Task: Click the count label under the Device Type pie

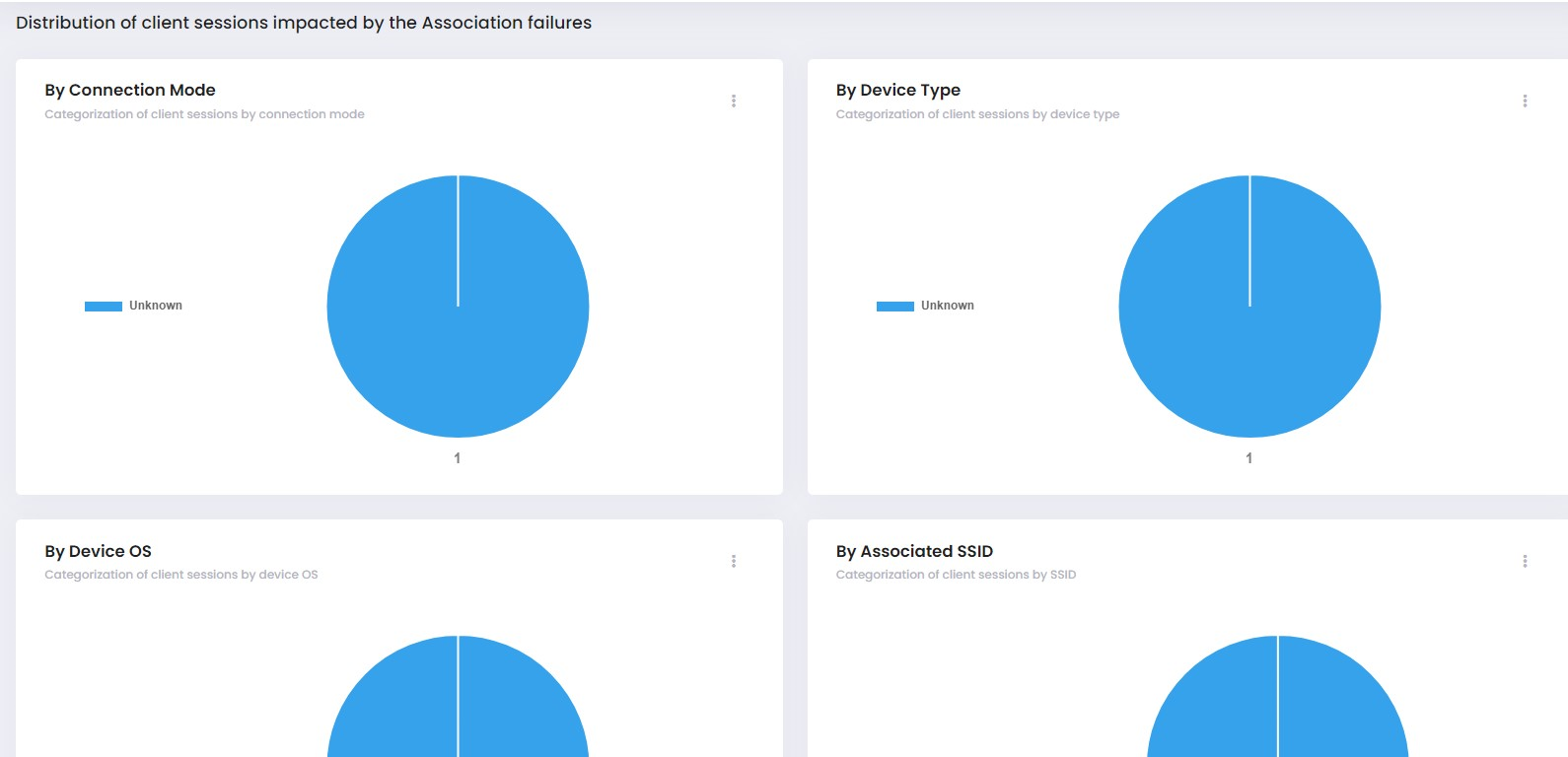Action: tap(1248, 458)
